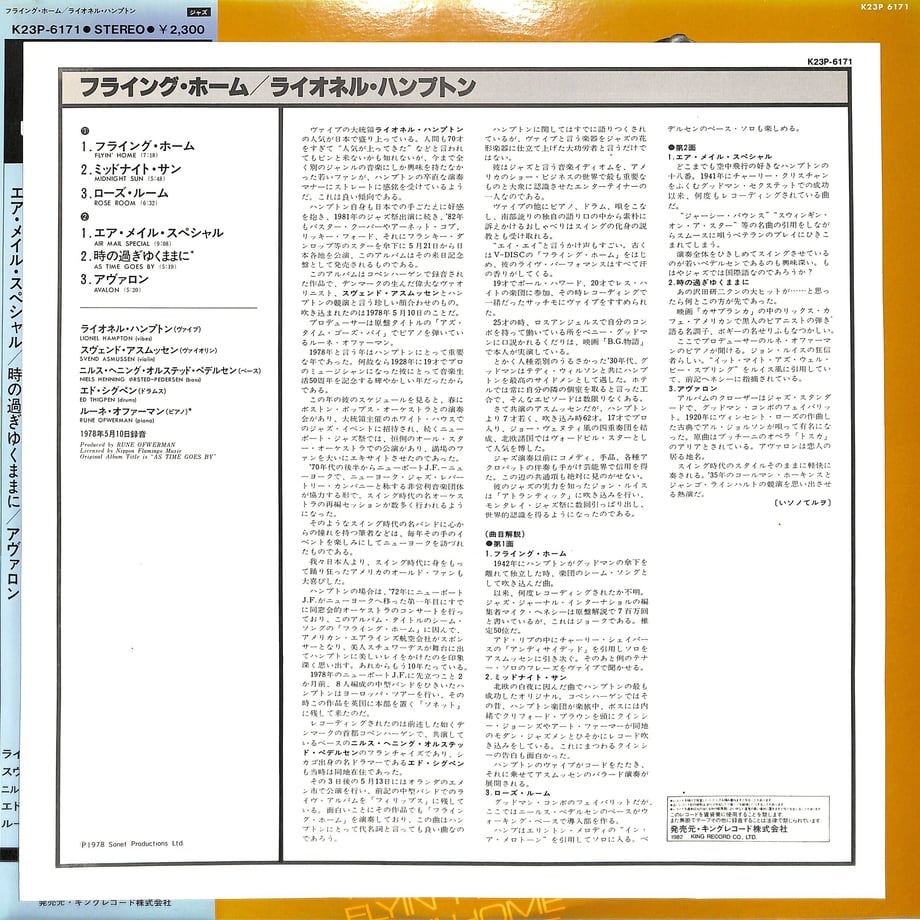Click the large gray banner title フライング・ホーム／ライオネル・ハンプトン
This screenshot has width=920, height=920.
278,87
